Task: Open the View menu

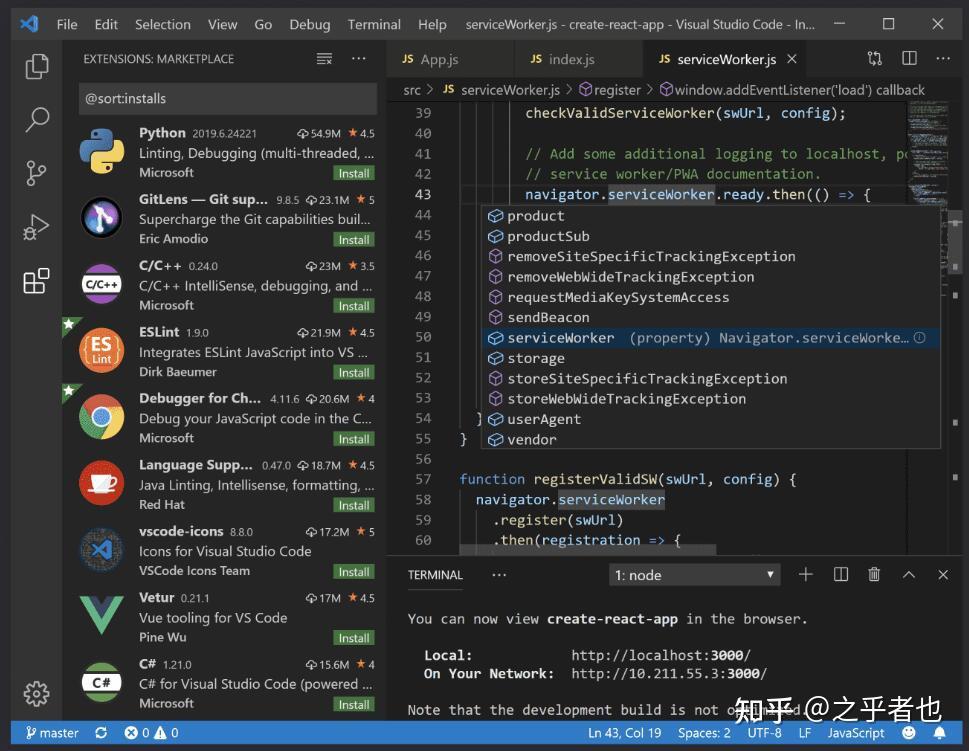Action: click(222, 24)
